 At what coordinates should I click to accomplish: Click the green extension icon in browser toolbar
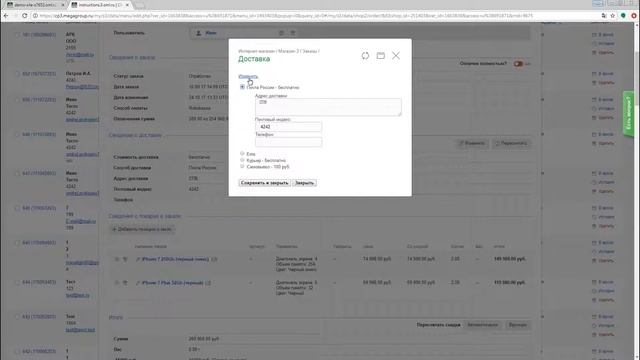pos(623,16)
